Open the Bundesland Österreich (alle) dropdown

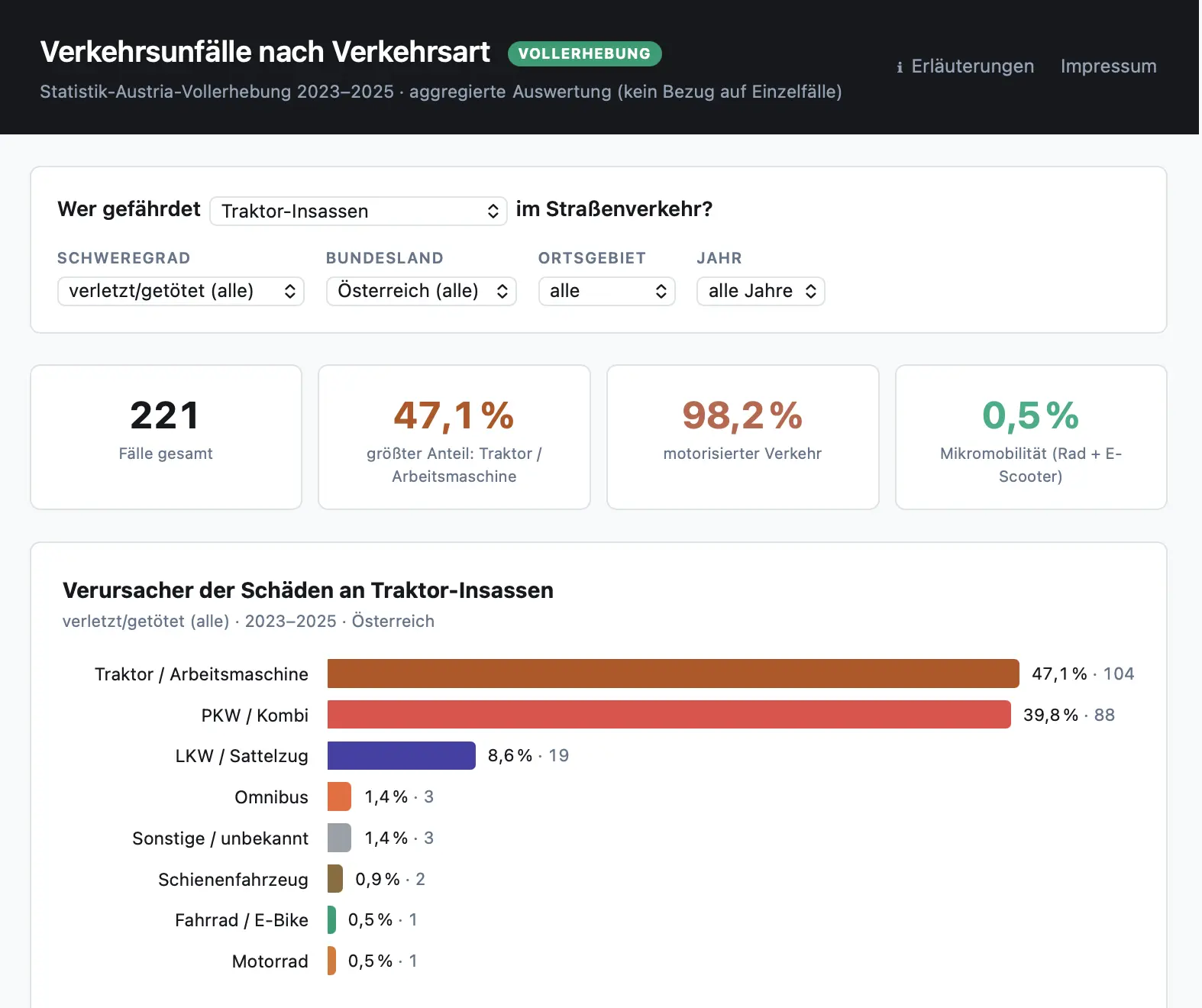coord(422,291)
